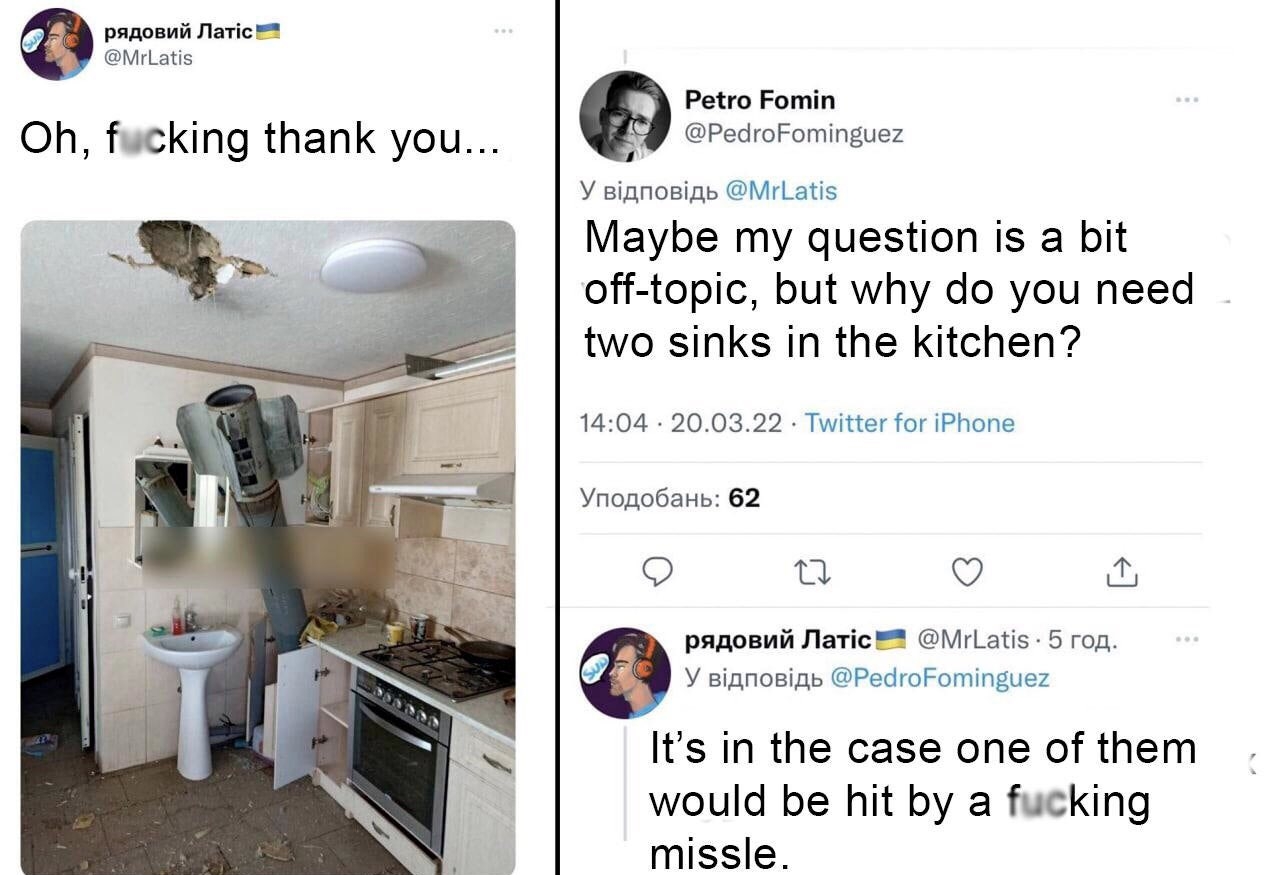Like the tweet with the heart icon
Screen dimensions: 1280x875
pyautogui.click(x=965, y=571)
